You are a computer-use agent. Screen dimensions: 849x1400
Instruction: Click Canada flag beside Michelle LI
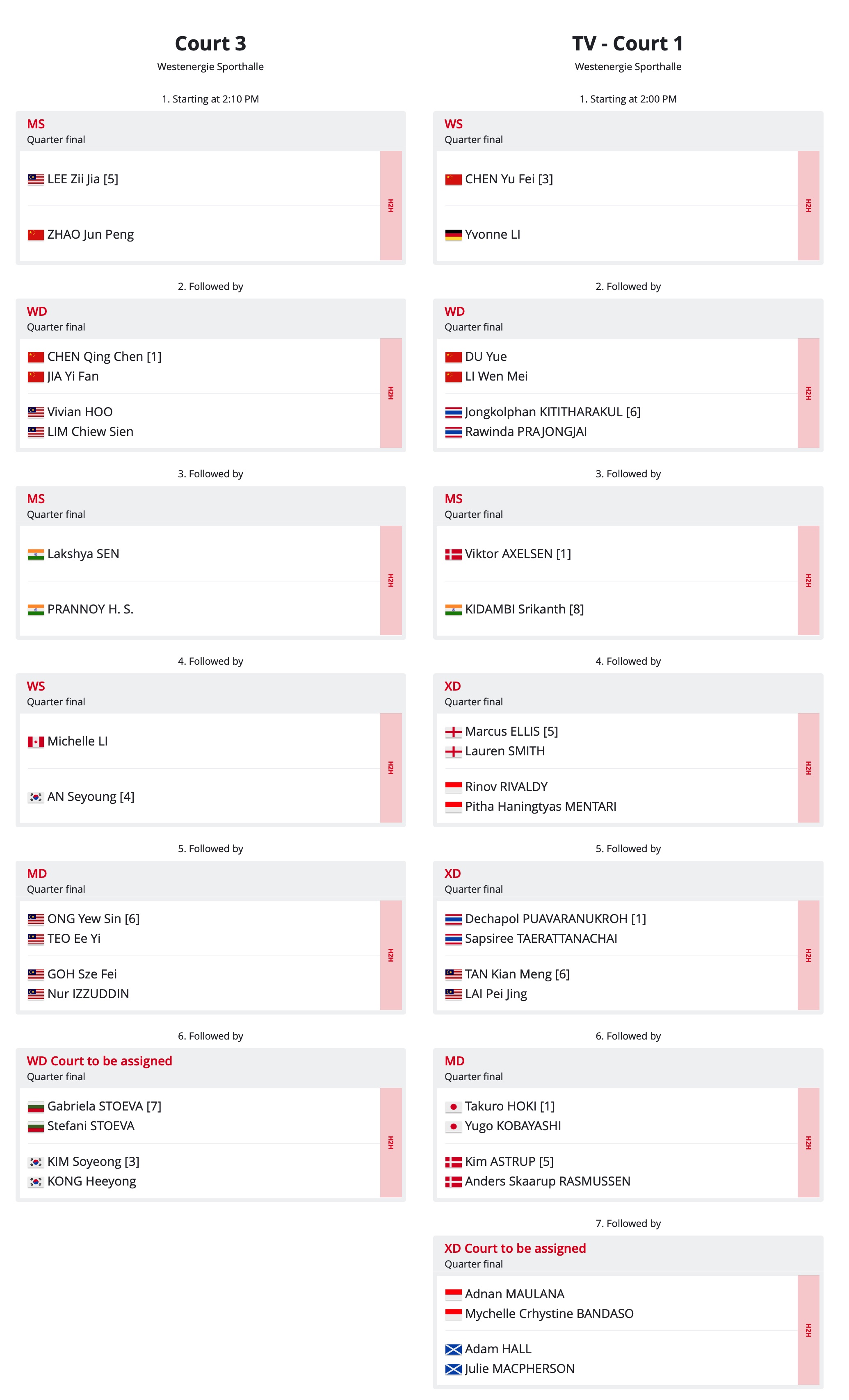coord(36,742)
